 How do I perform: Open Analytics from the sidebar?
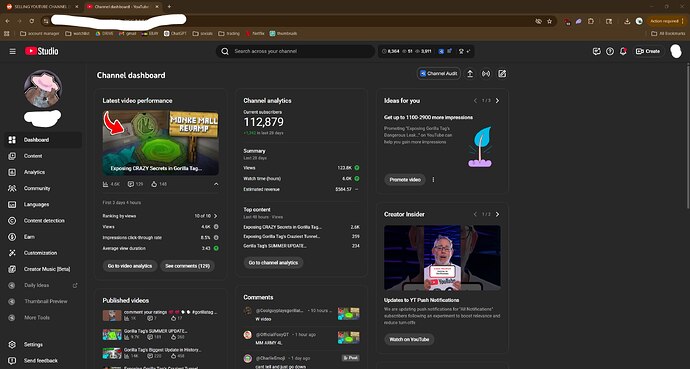click(43, 172)
